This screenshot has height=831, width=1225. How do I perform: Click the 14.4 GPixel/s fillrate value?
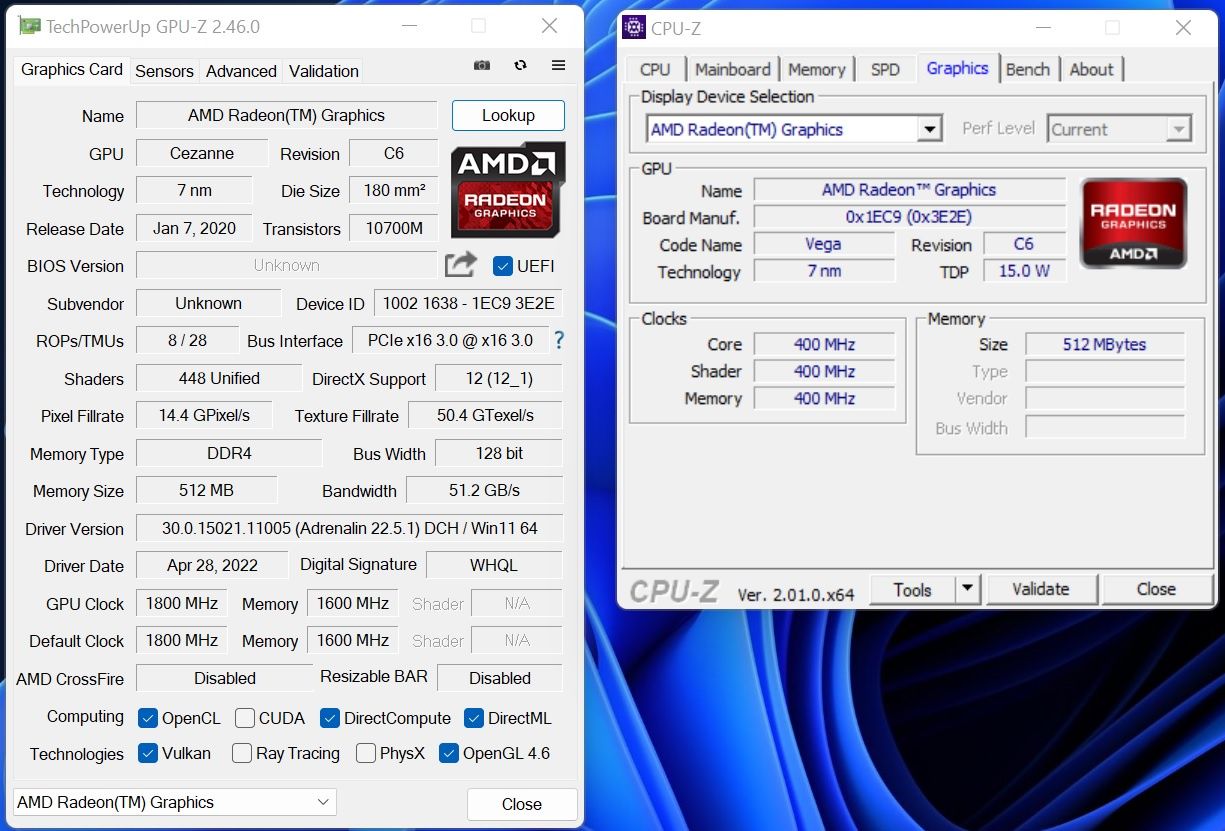pyautogui.click(x=204, y=415)
